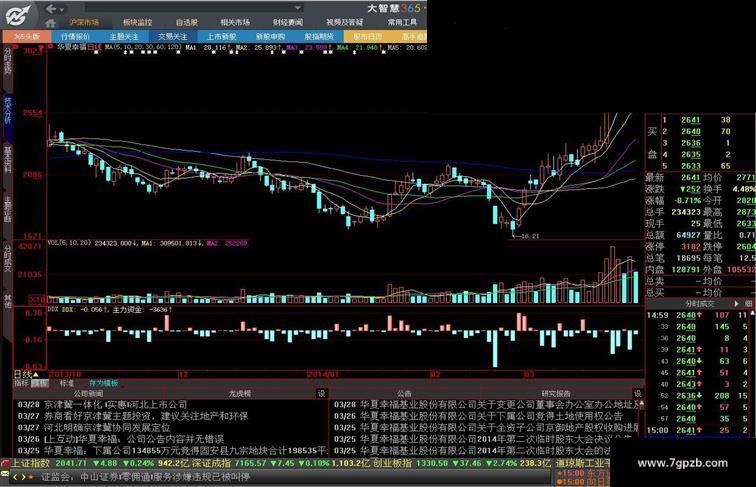Viewport: 756px width, 487px height.
Task: Click the 上证指数 label in status bar
Action: pos(31,463)
